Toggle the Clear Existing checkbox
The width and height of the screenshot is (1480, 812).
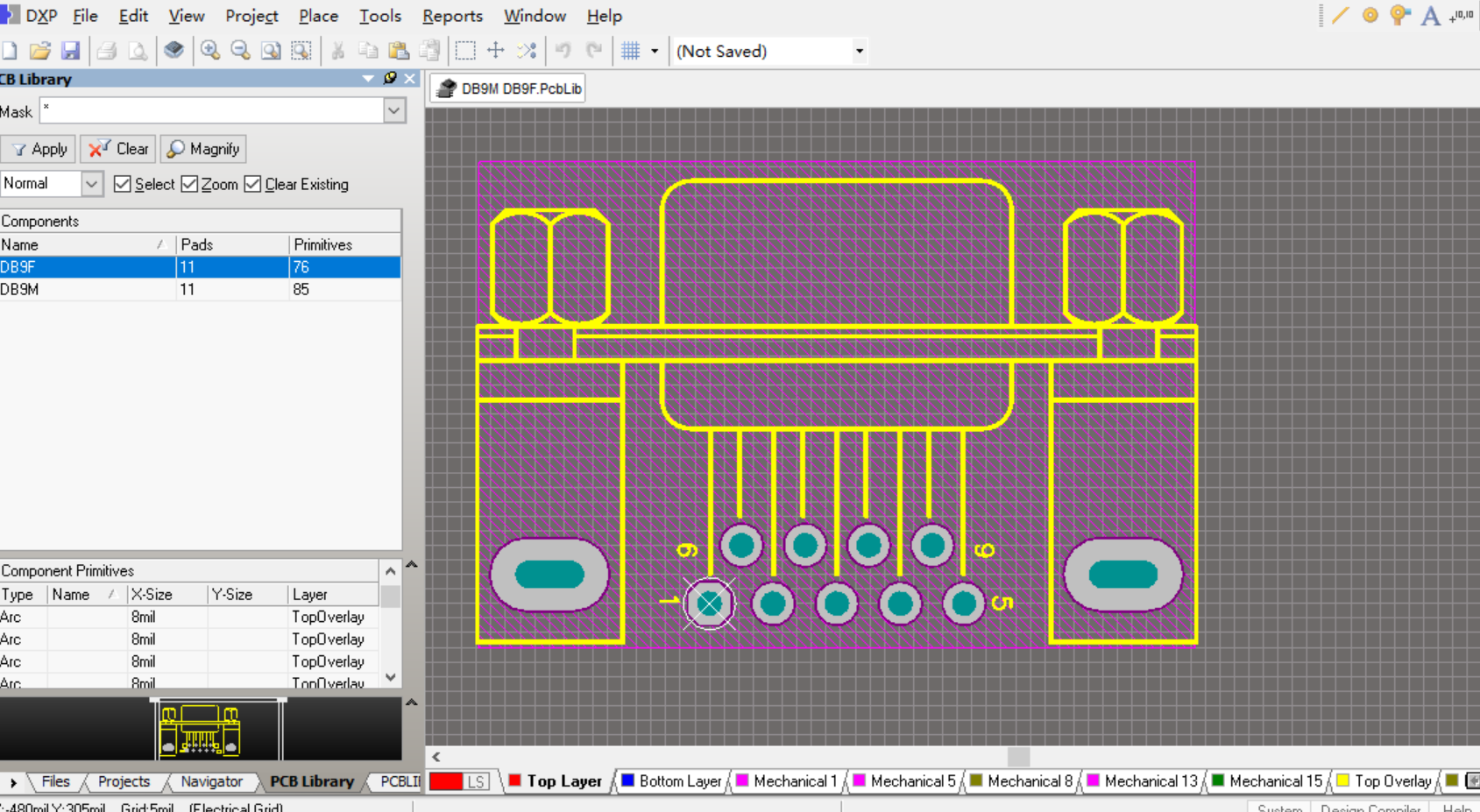click(252, 184)
